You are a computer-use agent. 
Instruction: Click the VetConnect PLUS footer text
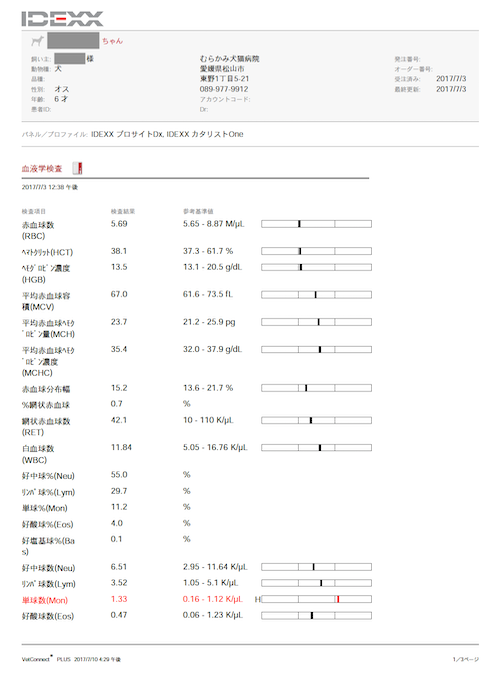click(71, 659)
